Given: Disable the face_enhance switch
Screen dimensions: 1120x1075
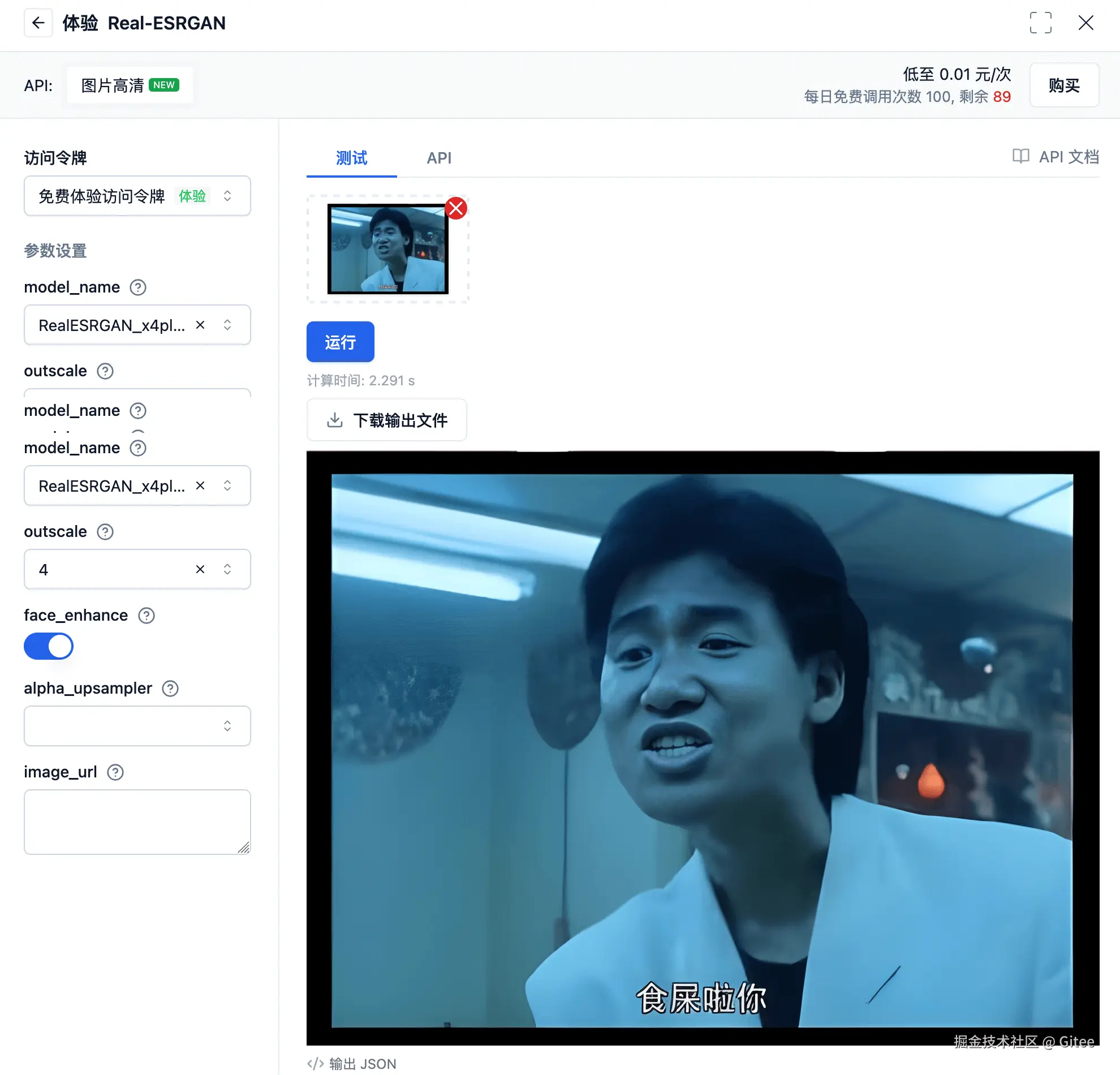Looking at the screenshot, I should (x=49, y=646).
